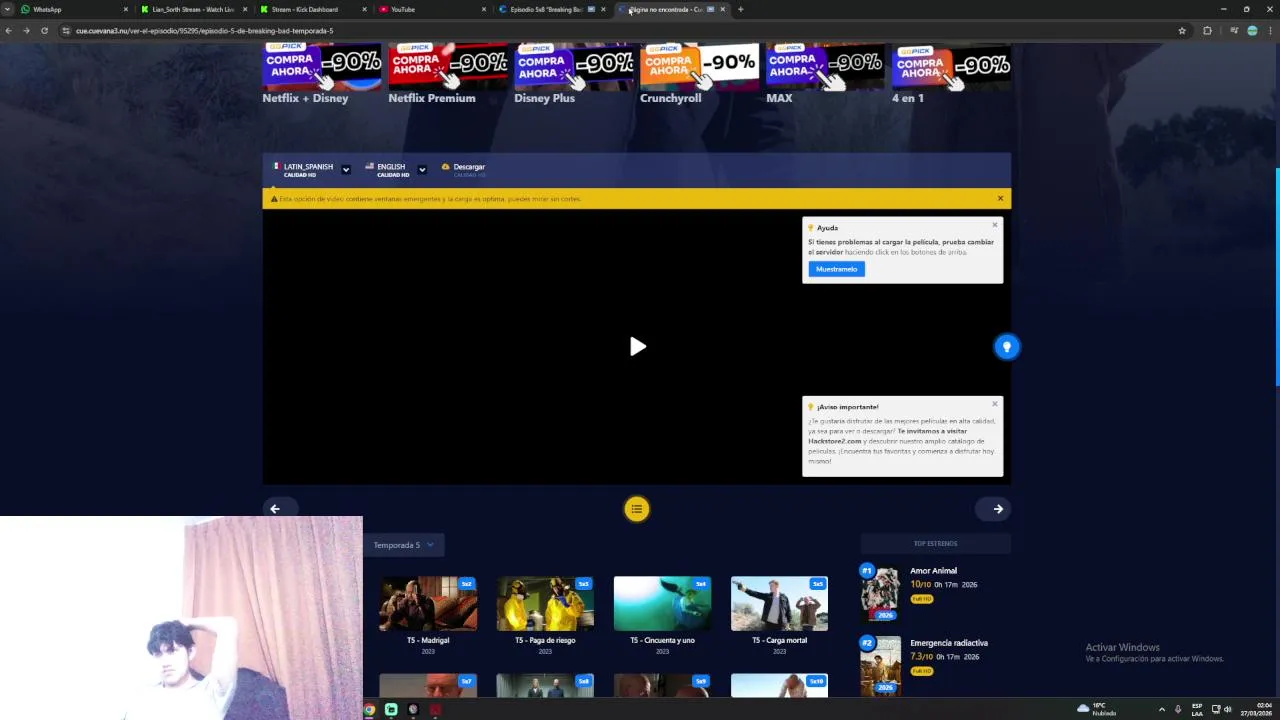Click the green app icon in taskbar
1280x720 pixels.
tap(391, 710)
